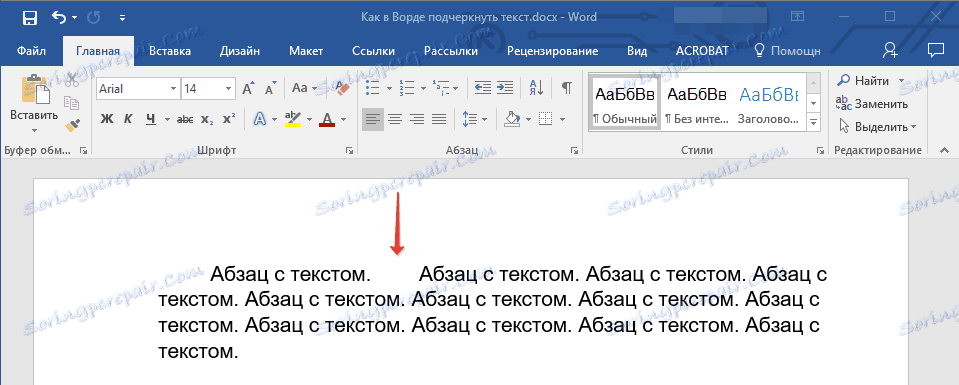The width and height of the screenshot is (959, 385).
Task: Create a multilevel list
Action: [x=440, y=88]
